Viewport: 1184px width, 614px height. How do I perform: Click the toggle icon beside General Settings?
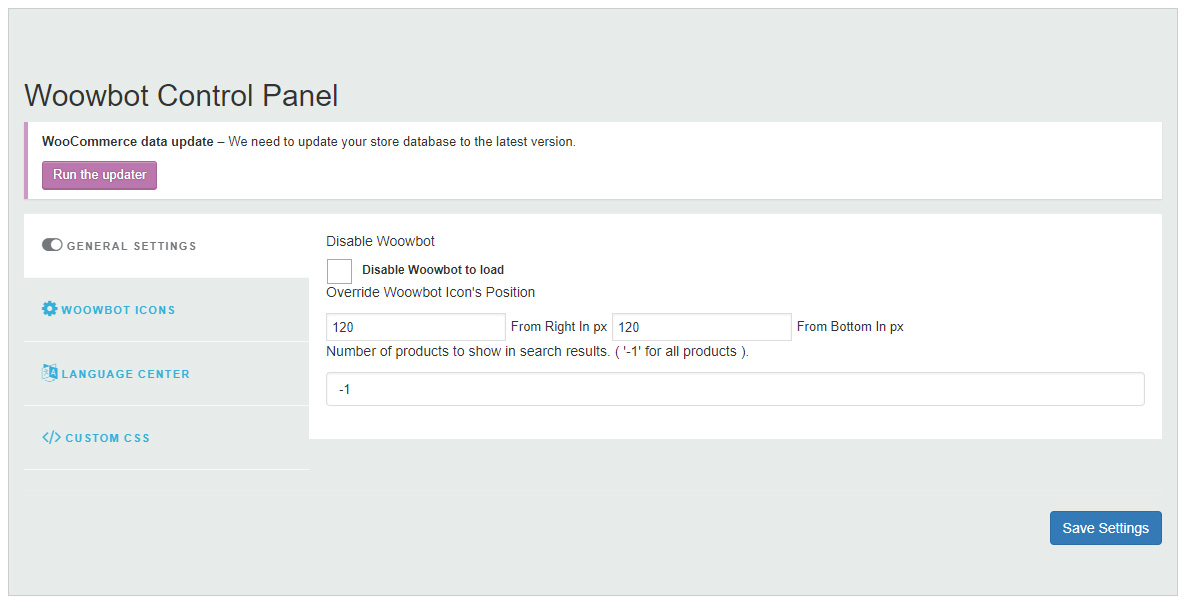52,245
